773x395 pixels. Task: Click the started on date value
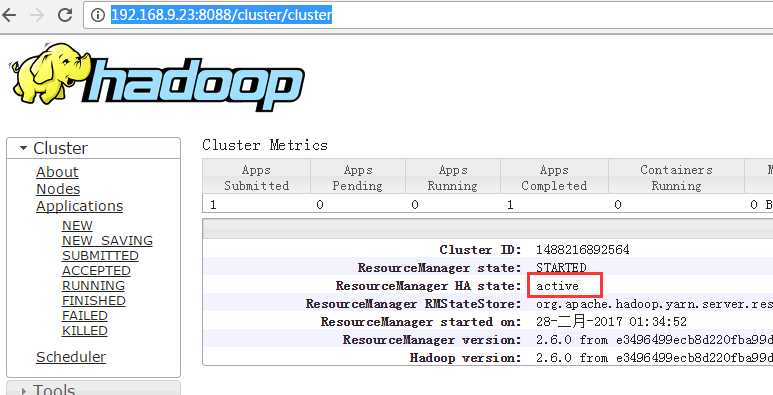tap(611, 322)
